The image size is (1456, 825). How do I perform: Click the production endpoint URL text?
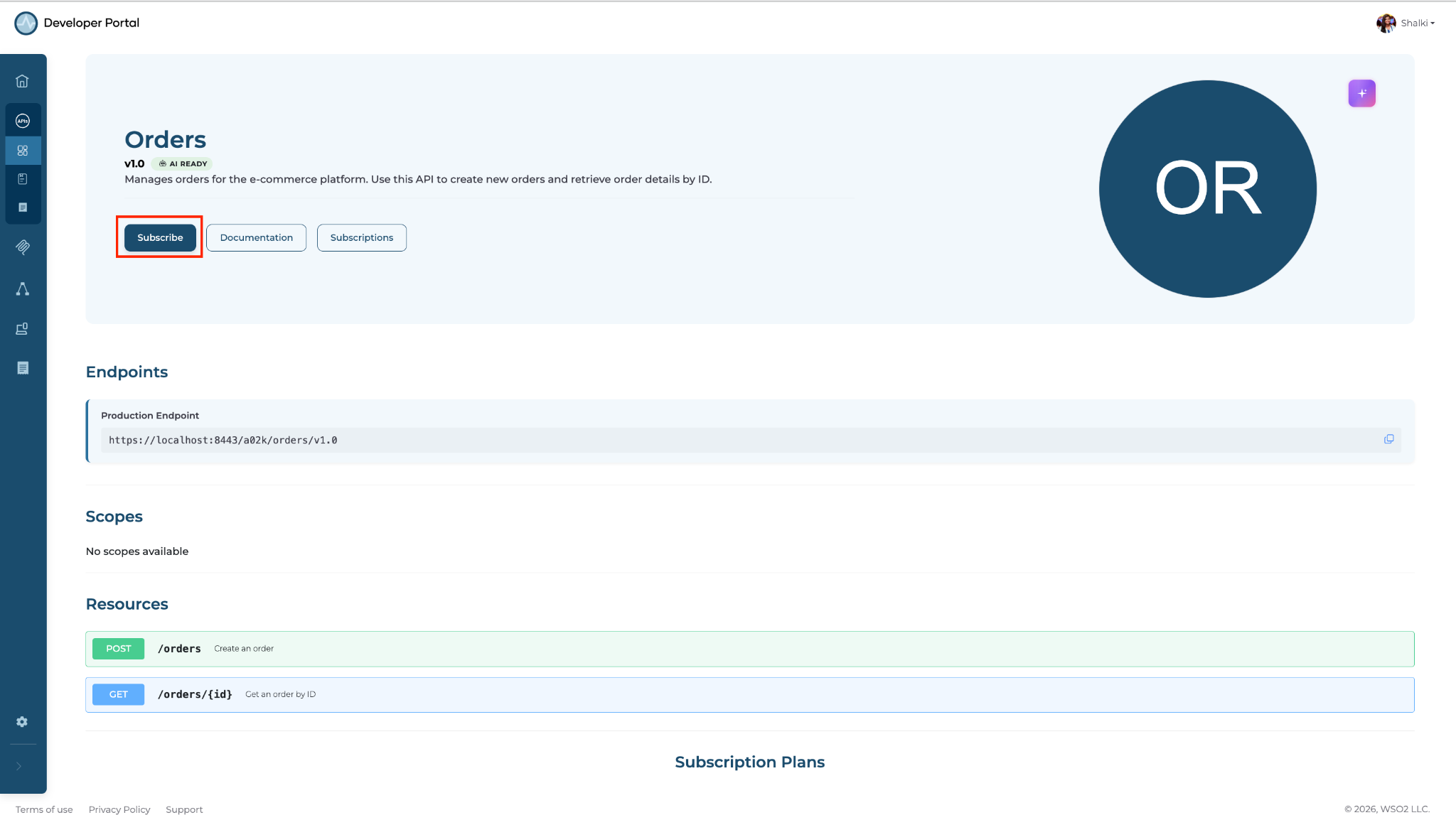tap(223, 441)
